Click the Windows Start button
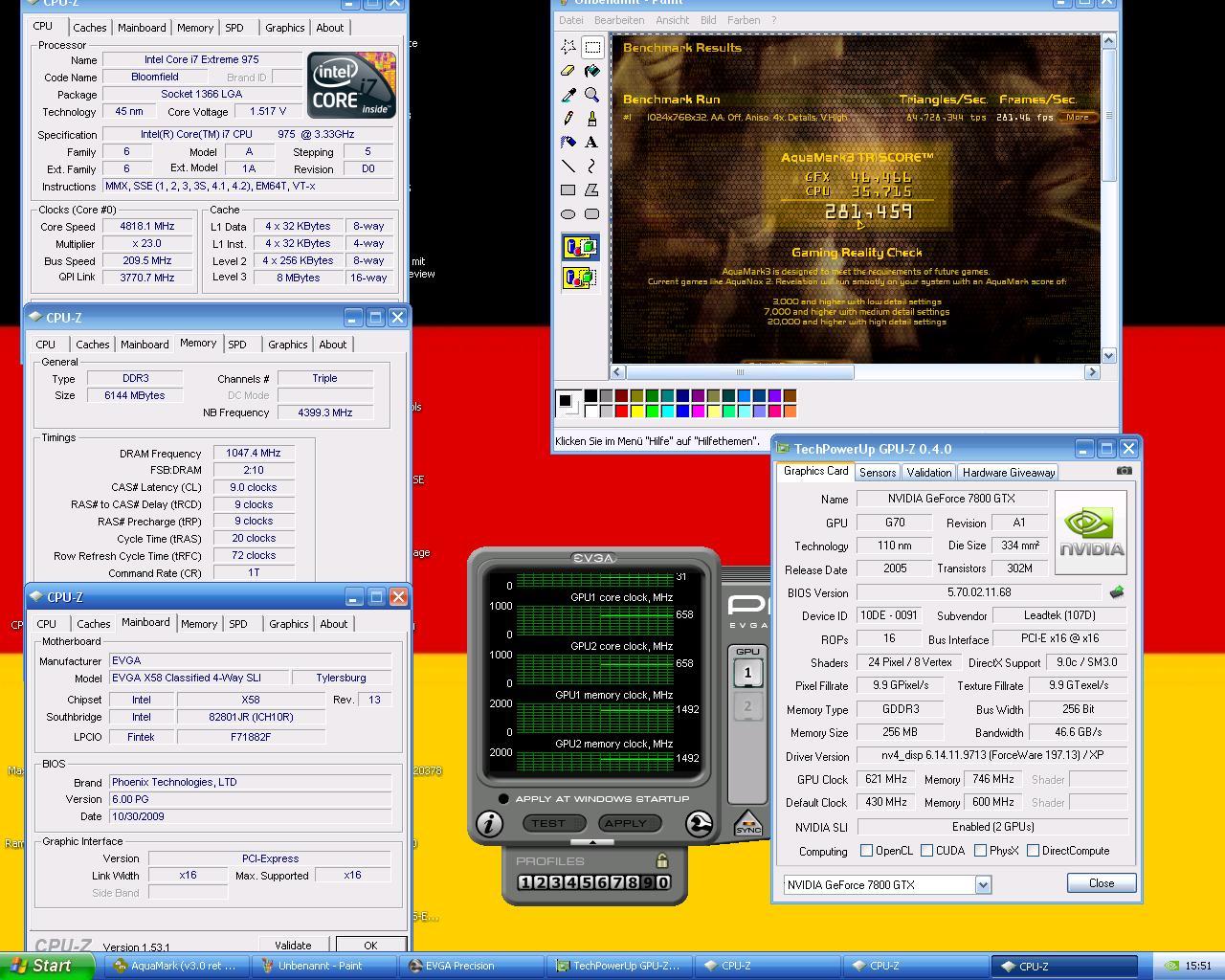Image resolution: width=1225 pixels, height=980 pixels. pos(47,966)
